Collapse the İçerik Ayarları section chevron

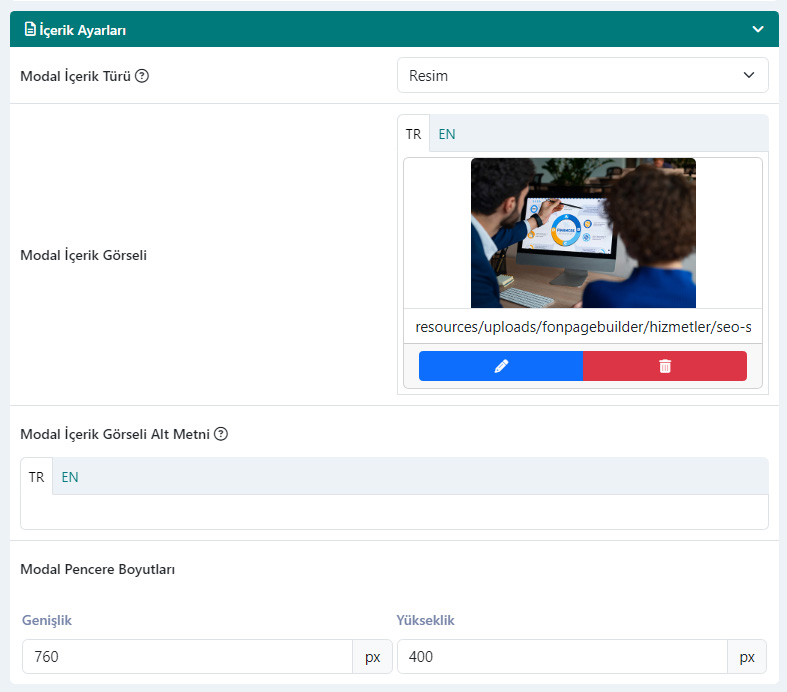(758, 29)
